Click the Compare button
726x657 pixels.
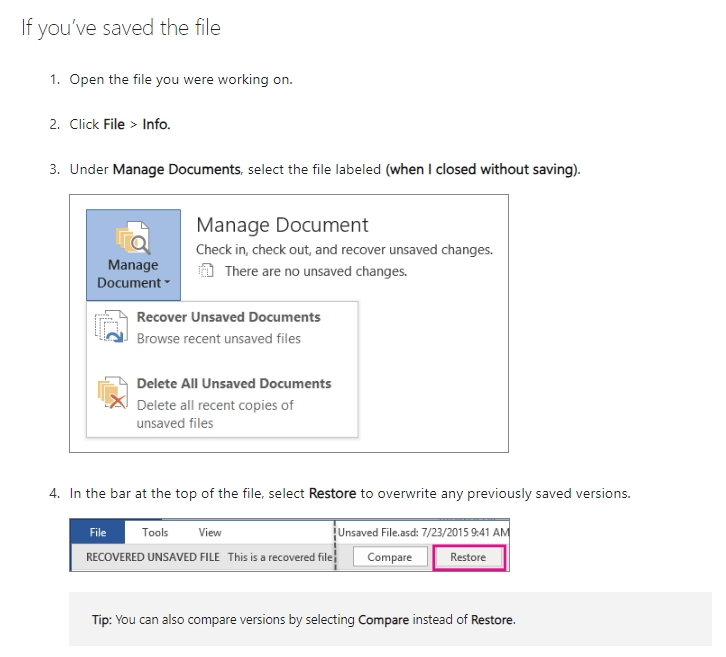(389, 557)
